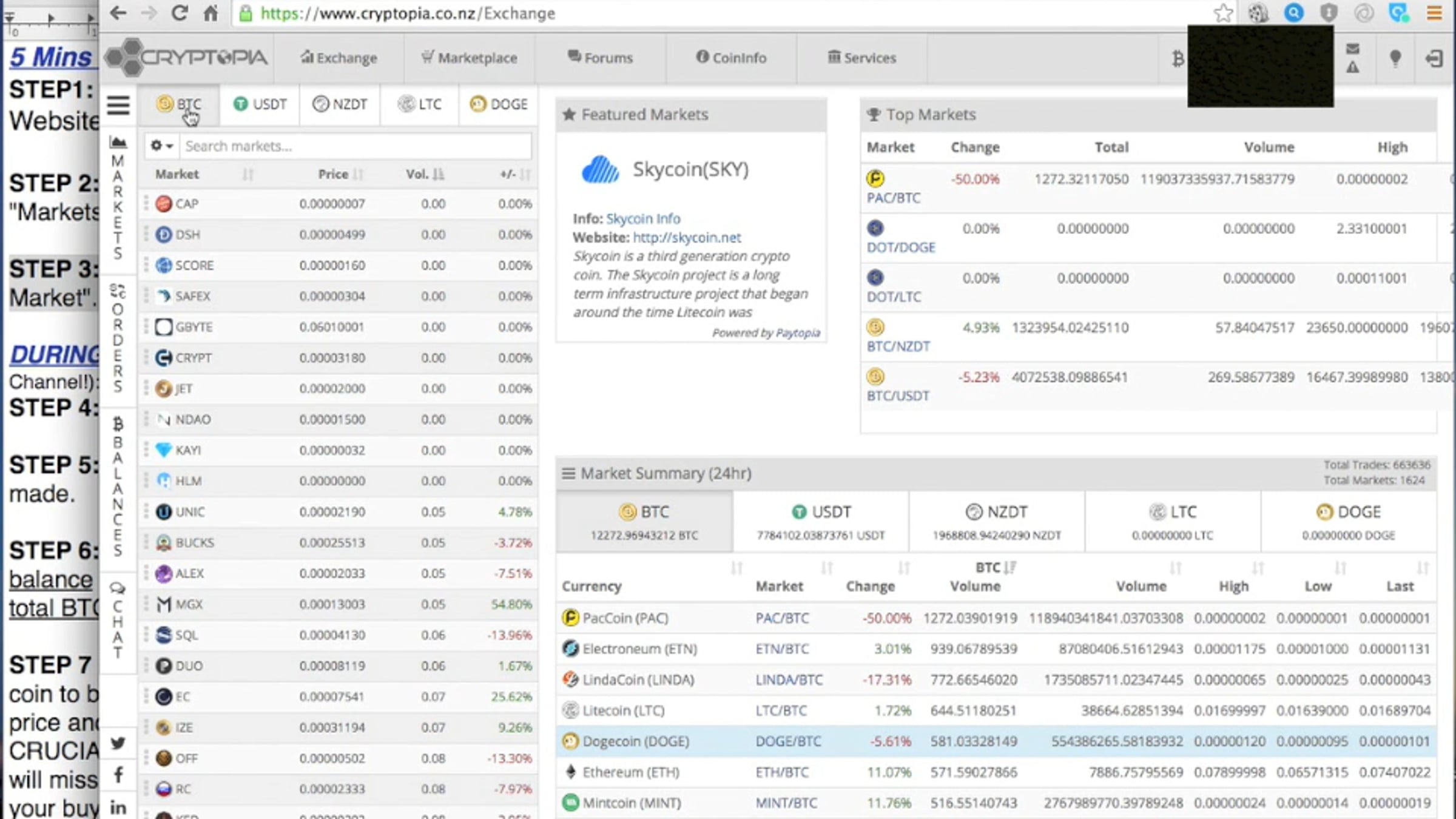Sort summary by BTC Volume column
This screenshot has width=1456, height=819.
click(x=975, y=577)
